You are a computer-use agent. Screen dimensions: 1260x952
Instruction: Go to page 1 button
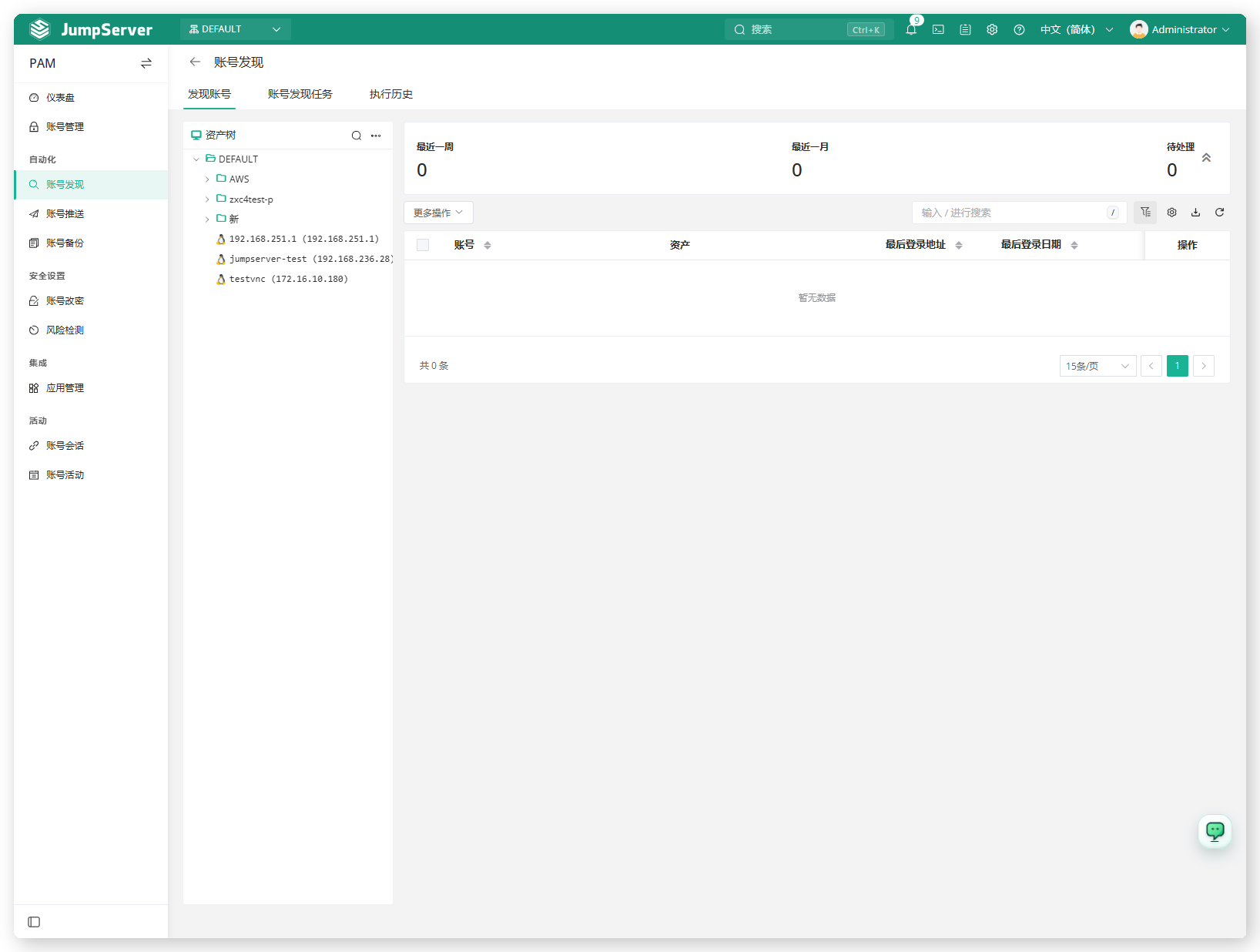click(1178, 366)
